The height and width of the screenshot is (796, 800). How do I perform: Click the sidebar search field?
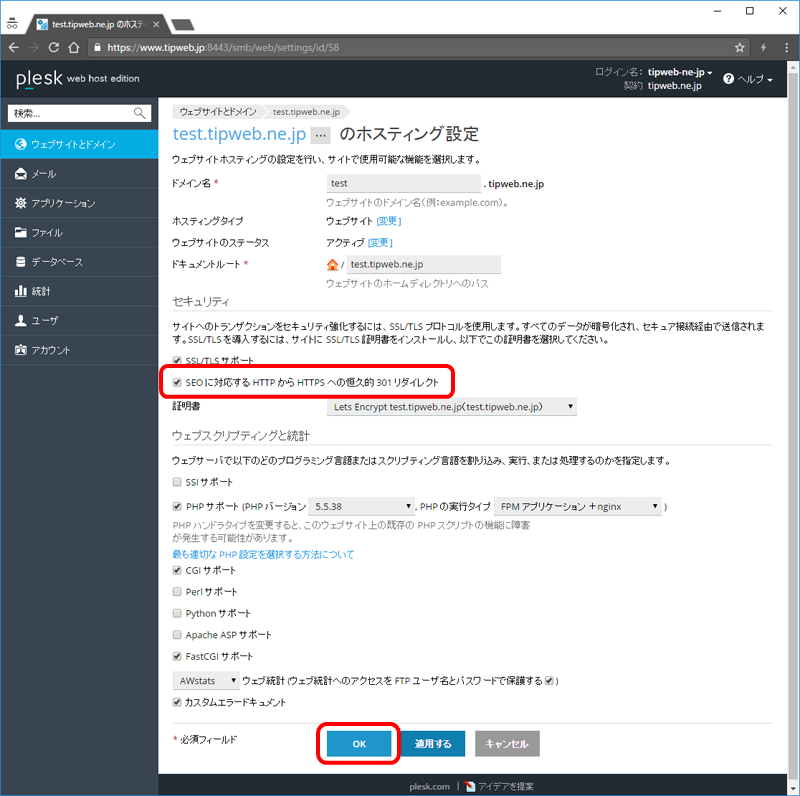tap(79, 113)
